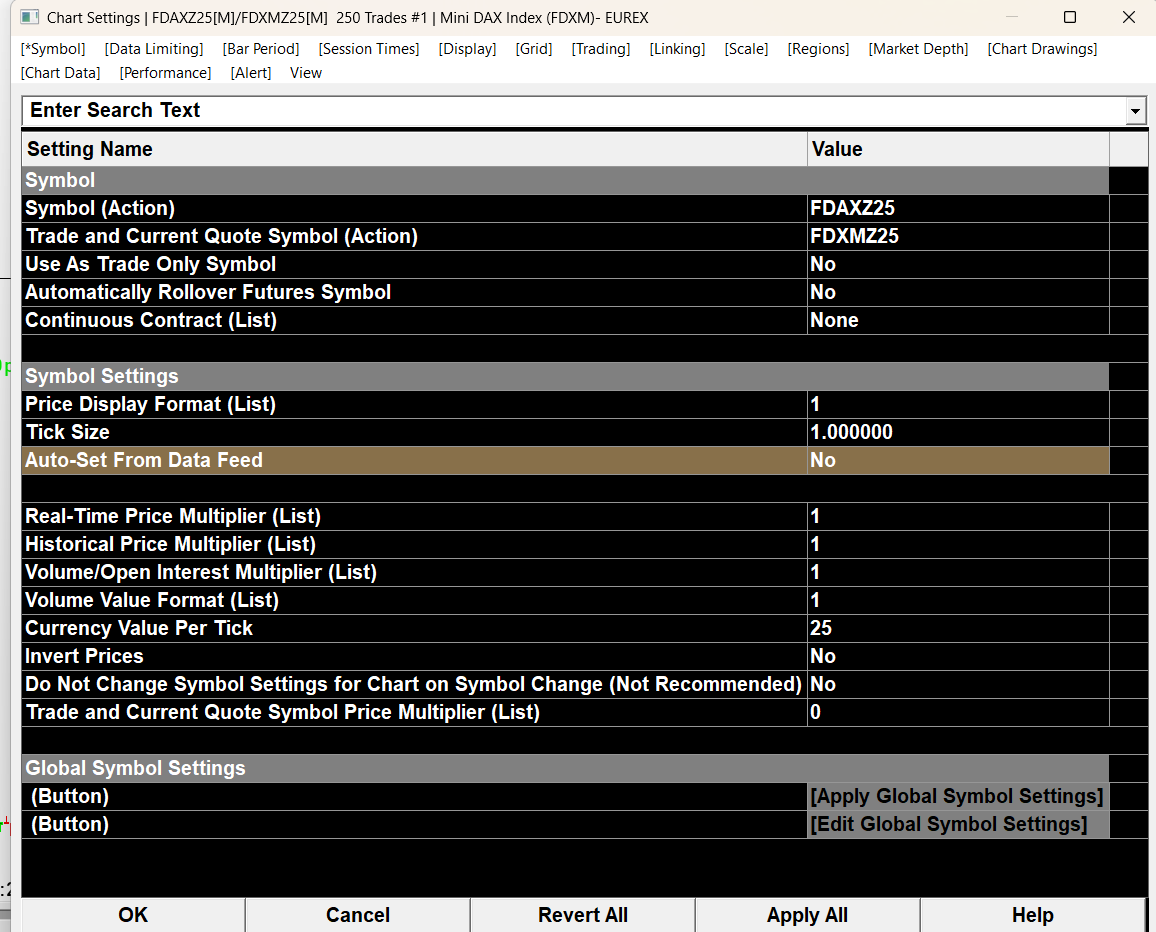
Task: Click the Tick Size value field
Action: click(958, 432)
